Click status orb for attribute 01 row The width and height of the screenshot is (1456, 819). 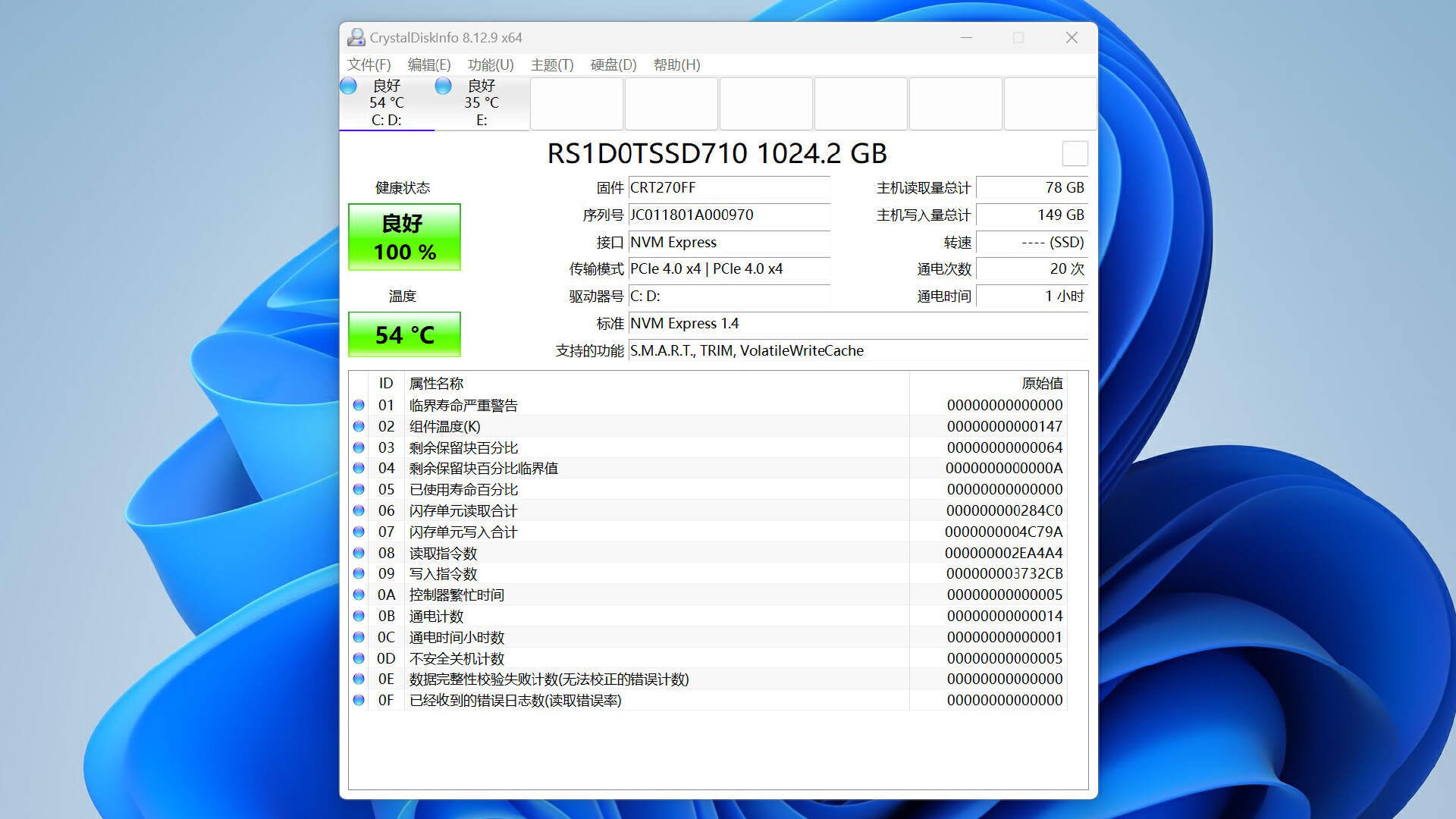(x=359, y=406)
